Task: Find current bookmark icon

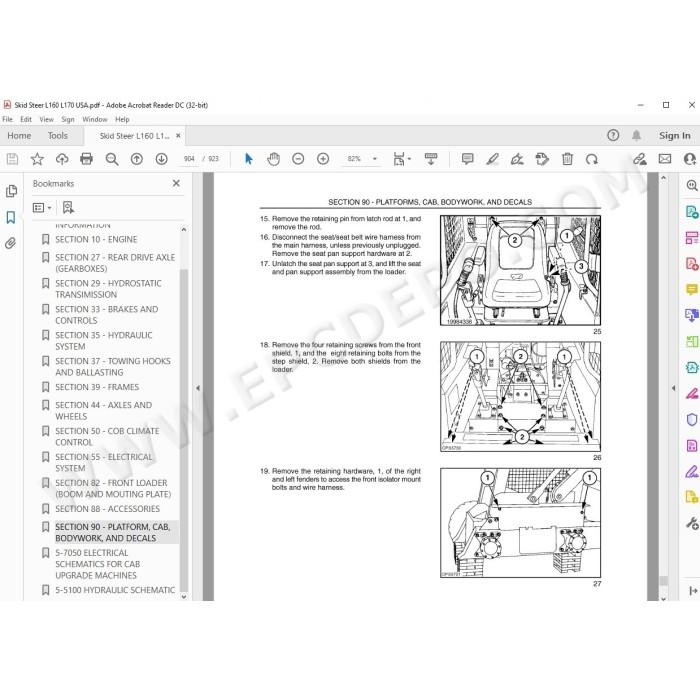Action: point(68,208)
